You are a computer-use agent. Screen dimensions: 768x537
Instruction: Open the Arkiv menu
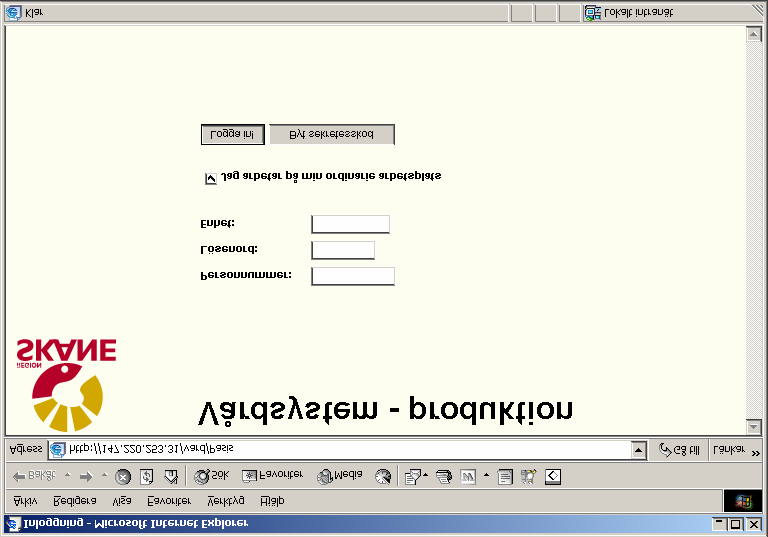point(25,501)
